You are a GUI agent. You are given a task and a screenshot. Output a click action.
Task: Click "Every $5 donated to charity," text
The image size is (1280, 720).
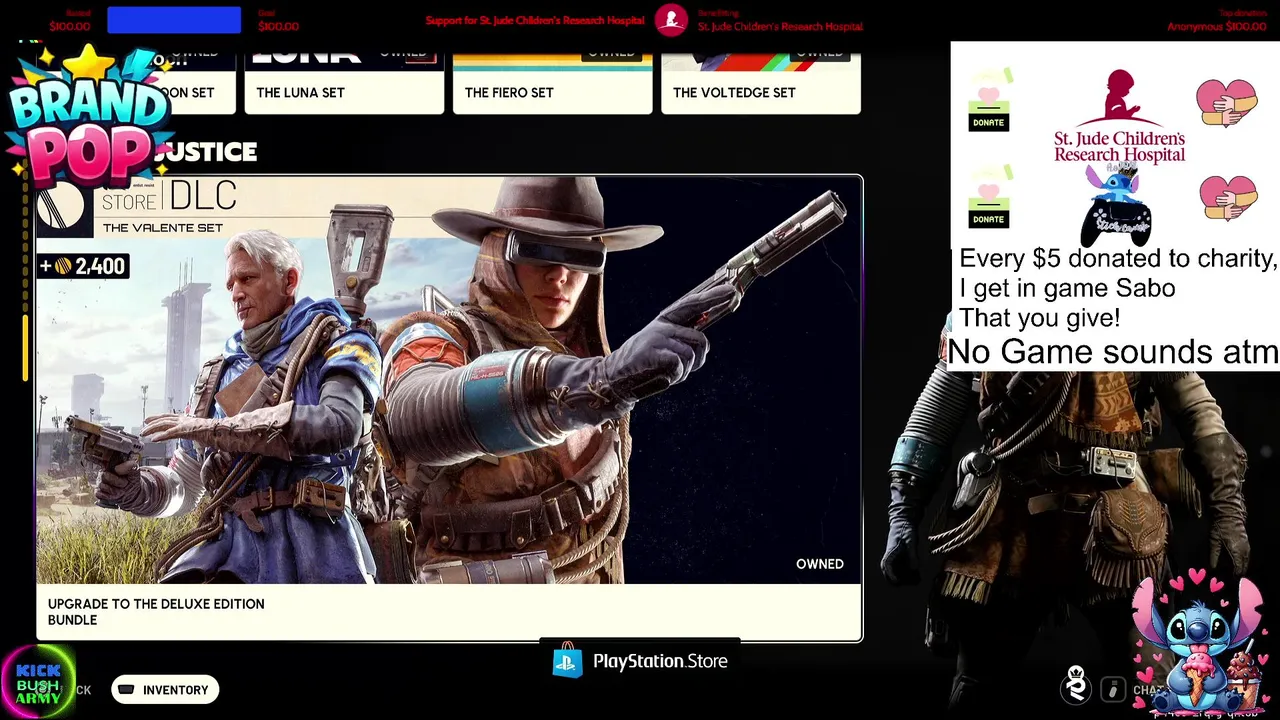tap(1118, 258)
